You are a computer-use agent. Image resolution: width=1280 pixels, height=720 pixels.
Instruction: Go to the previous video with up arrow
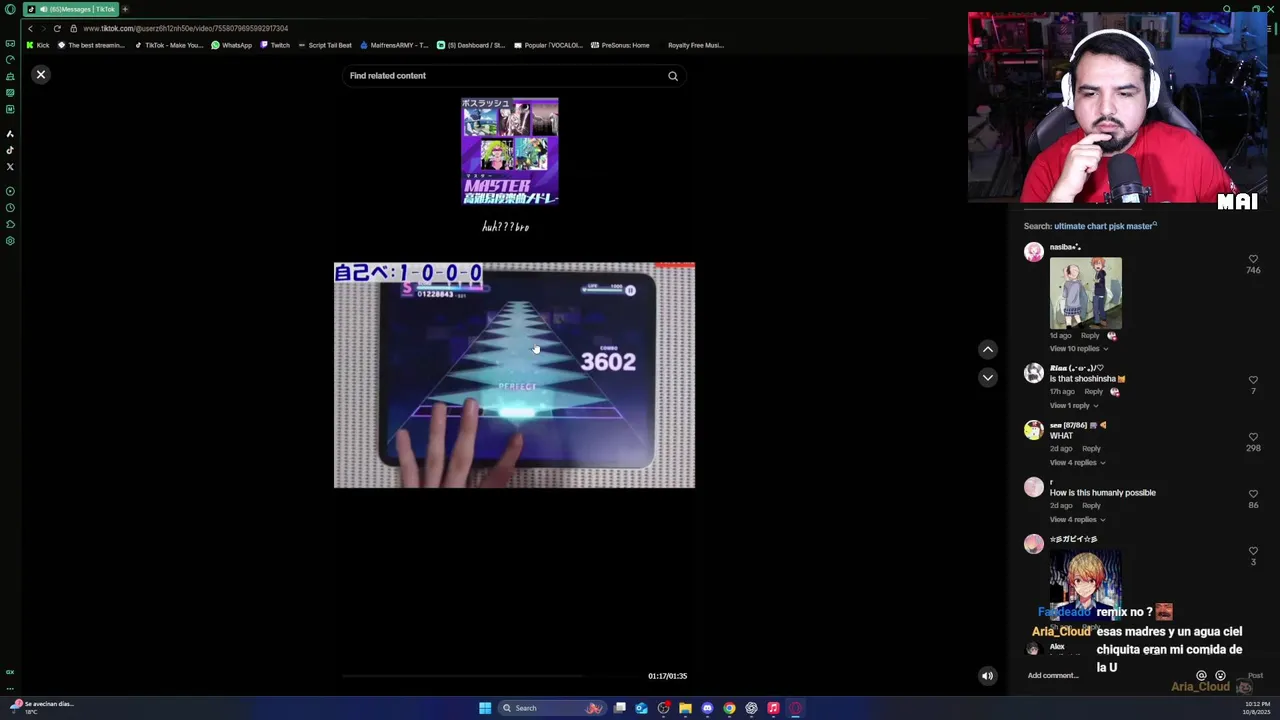[x=988, y=349]
